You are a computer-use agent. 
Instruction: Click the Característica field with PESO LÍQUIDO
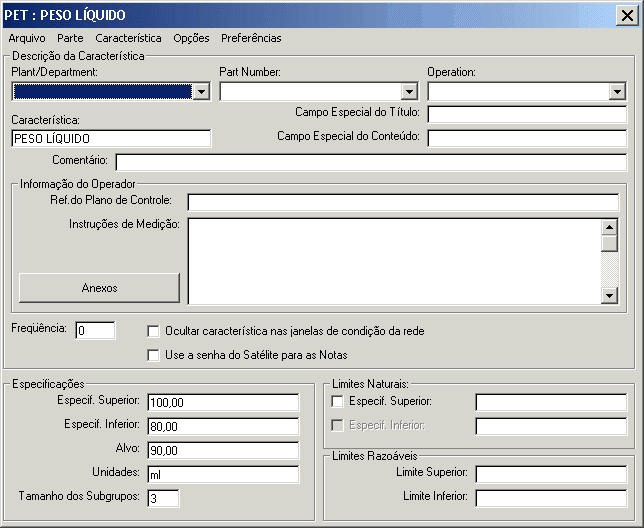click(111, 138)
